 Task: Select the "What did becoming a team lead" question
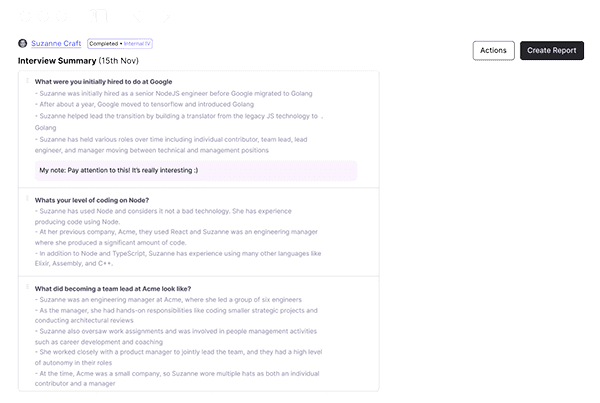point(114,289)
